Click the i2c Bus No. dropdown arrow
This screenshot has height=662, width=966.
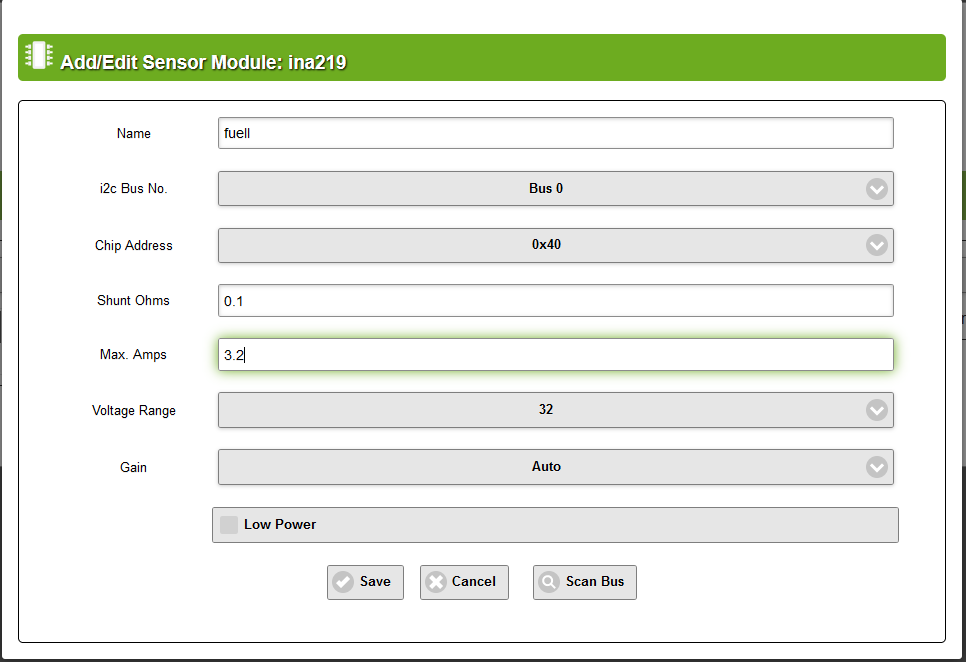[877, 189]
